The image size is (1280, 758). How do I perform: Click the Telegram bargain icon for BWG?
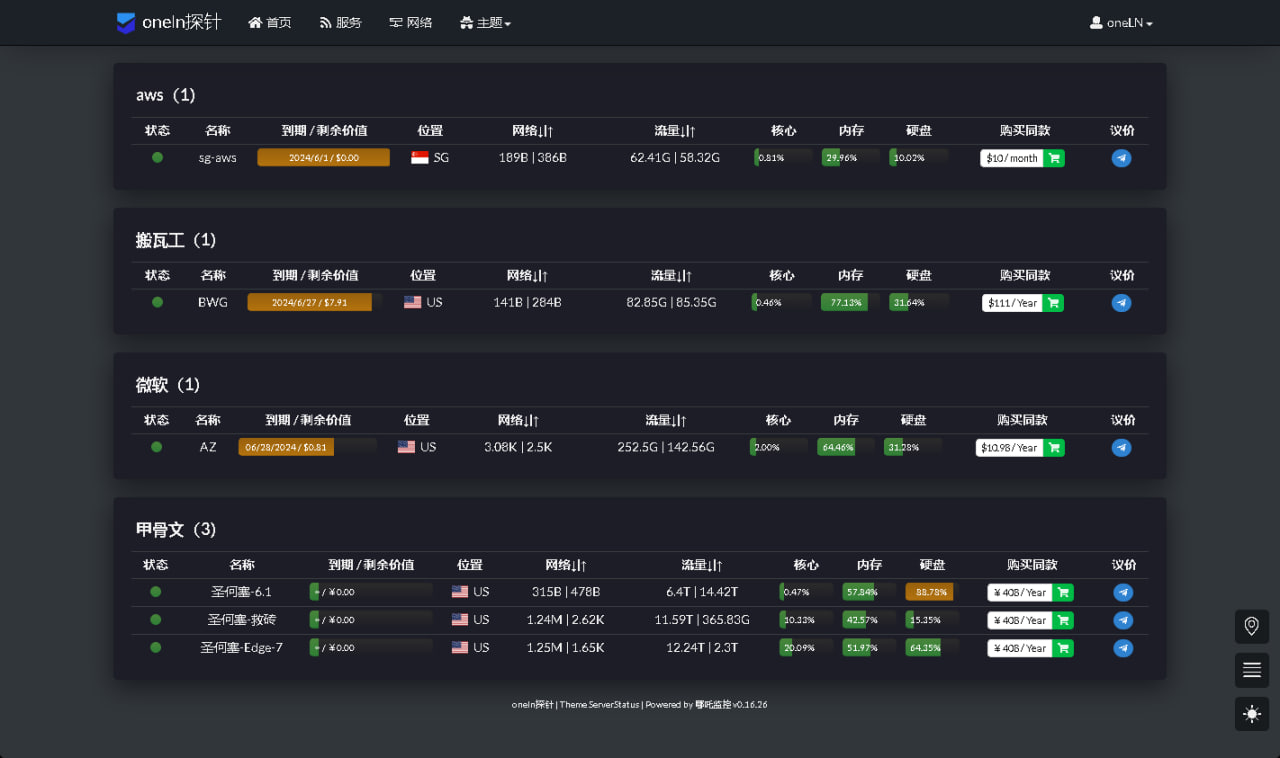click(x=1122, y=303)
